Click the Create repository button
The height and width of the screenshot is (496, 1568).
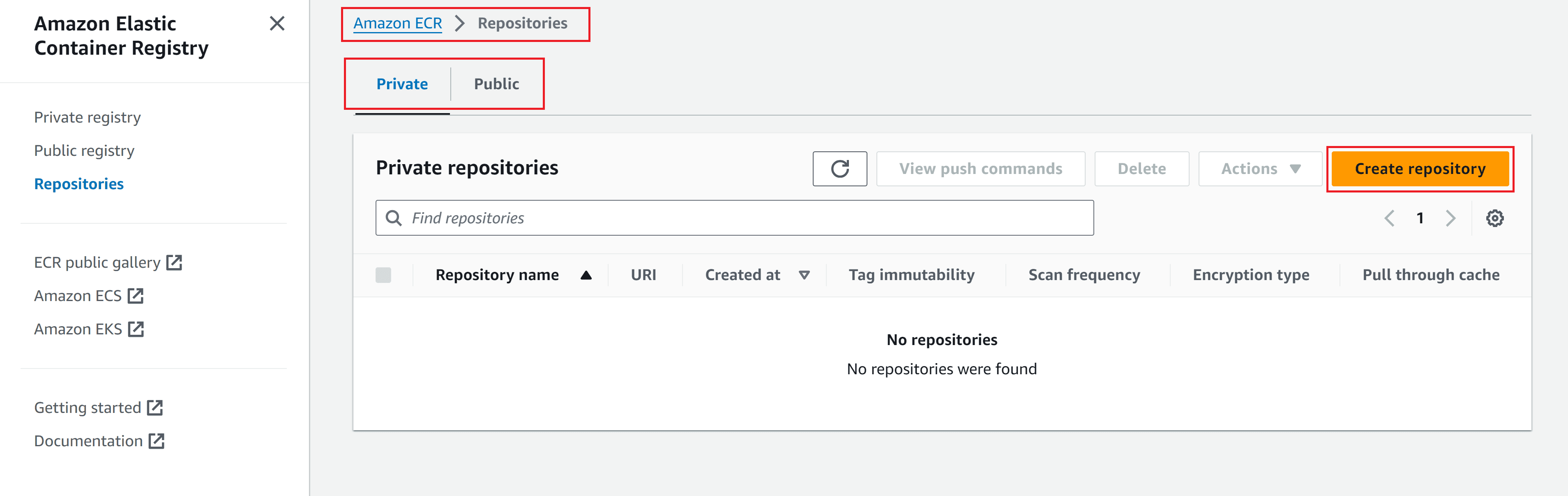pos(1420,169)
